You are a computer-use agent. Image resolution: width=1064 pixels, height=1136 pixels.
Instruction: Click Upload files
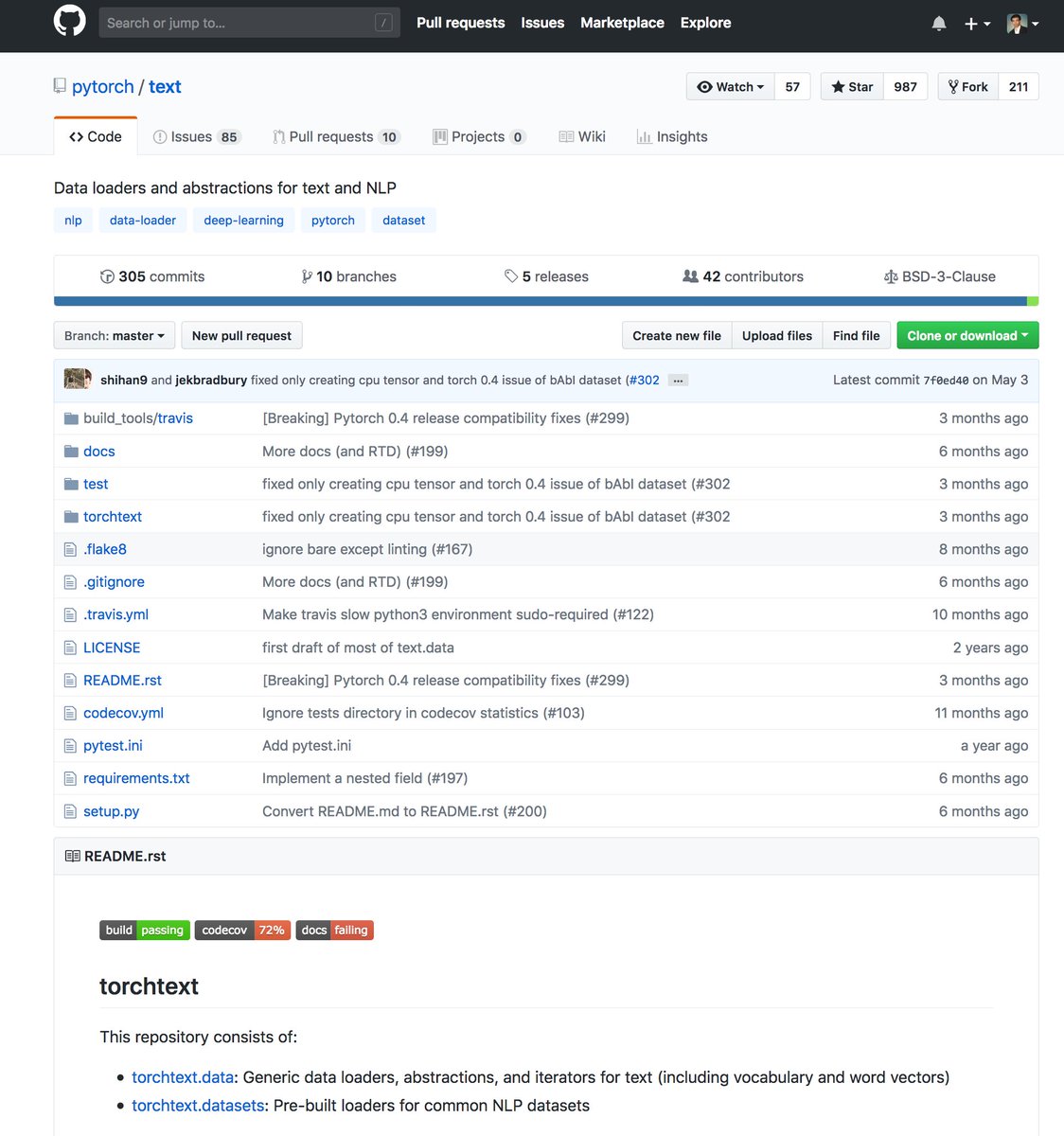(777, 336)
